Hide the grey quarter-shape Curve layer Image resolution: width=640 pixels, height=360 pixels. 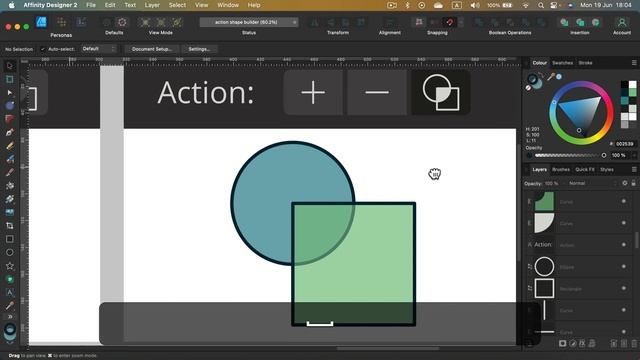tap(624, 223)
